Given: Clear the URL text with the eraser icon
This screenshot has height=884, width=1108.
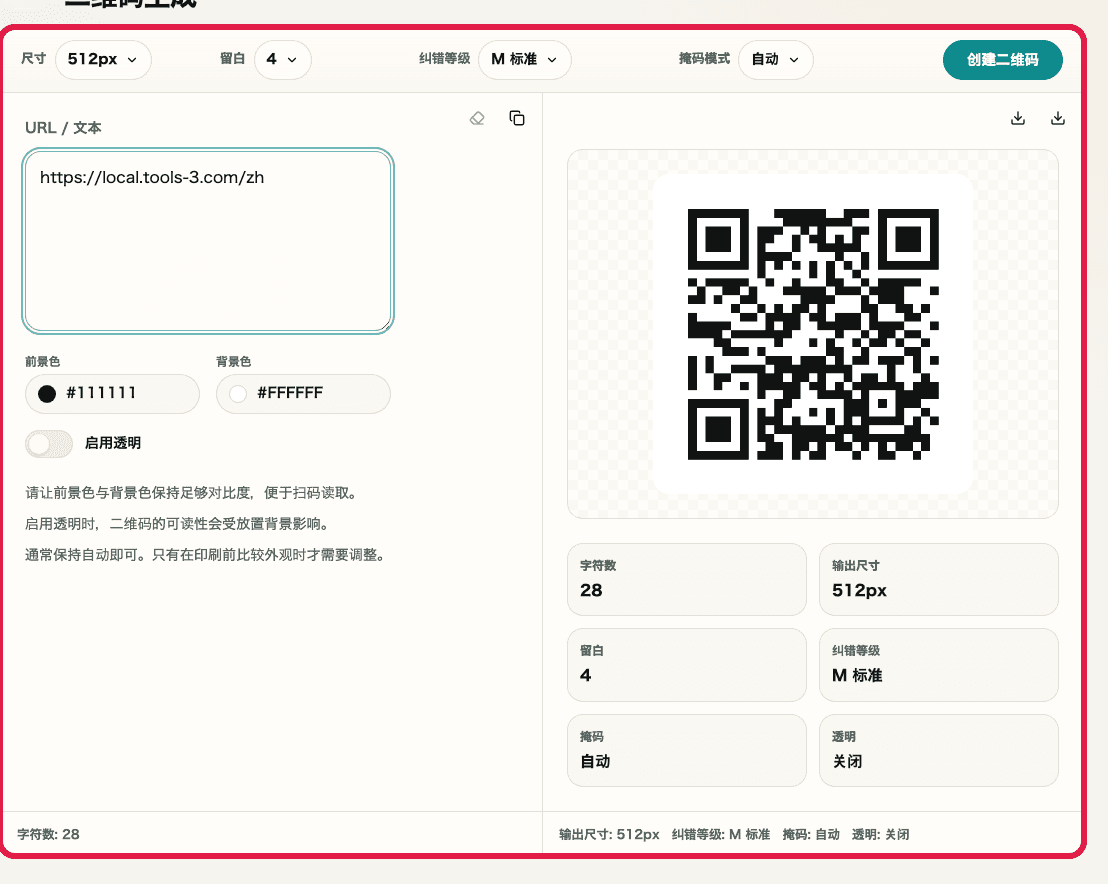Looking at the screenshot, I should pyautogui.click(x=477, y=118).
